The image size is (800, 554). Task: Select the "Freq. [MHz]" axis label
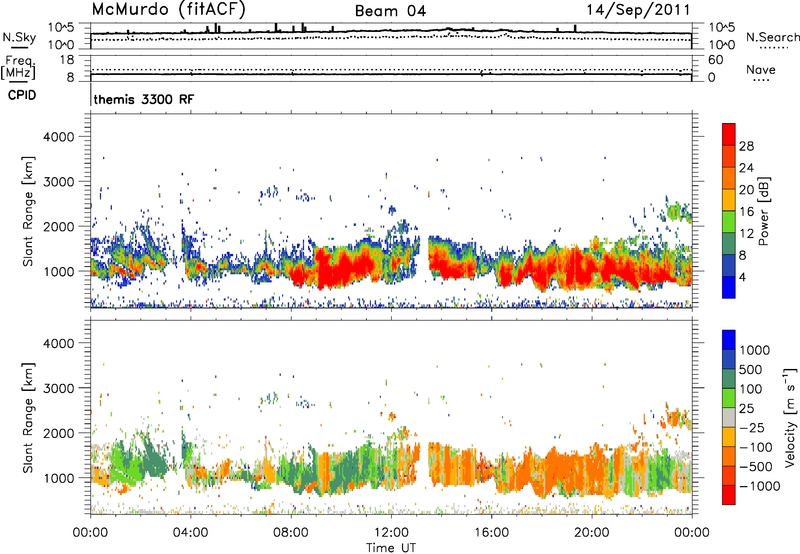click(x=19, y=67)
